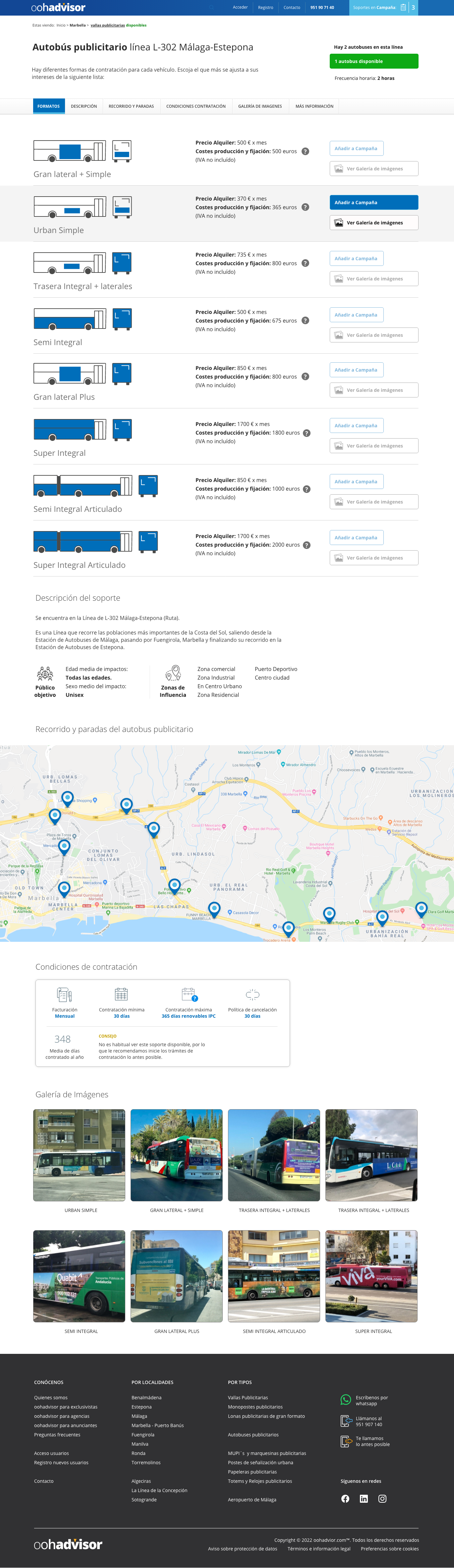Screen dimensions: 454x1568
Task: Click help icon beside Super Integral production costs
Action: click(x=307, y=433)
